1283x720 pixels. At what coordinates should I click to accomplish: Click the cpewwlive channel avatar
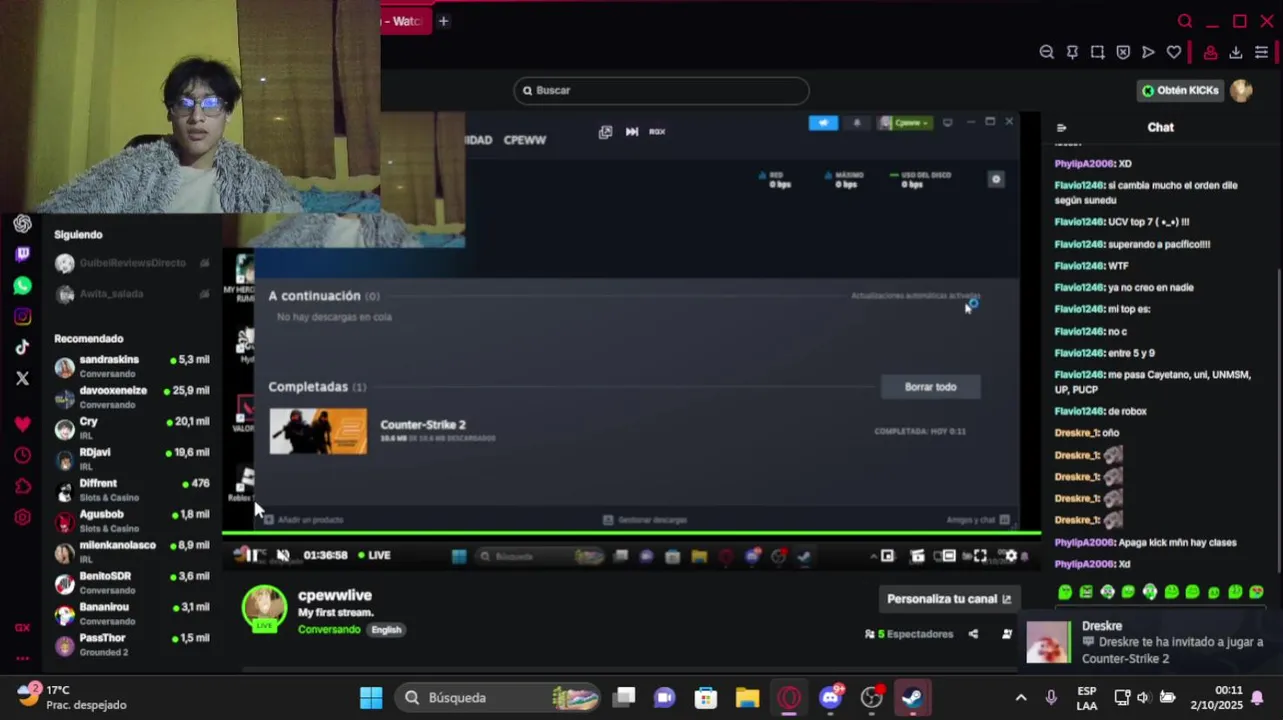tap(265, 608)
